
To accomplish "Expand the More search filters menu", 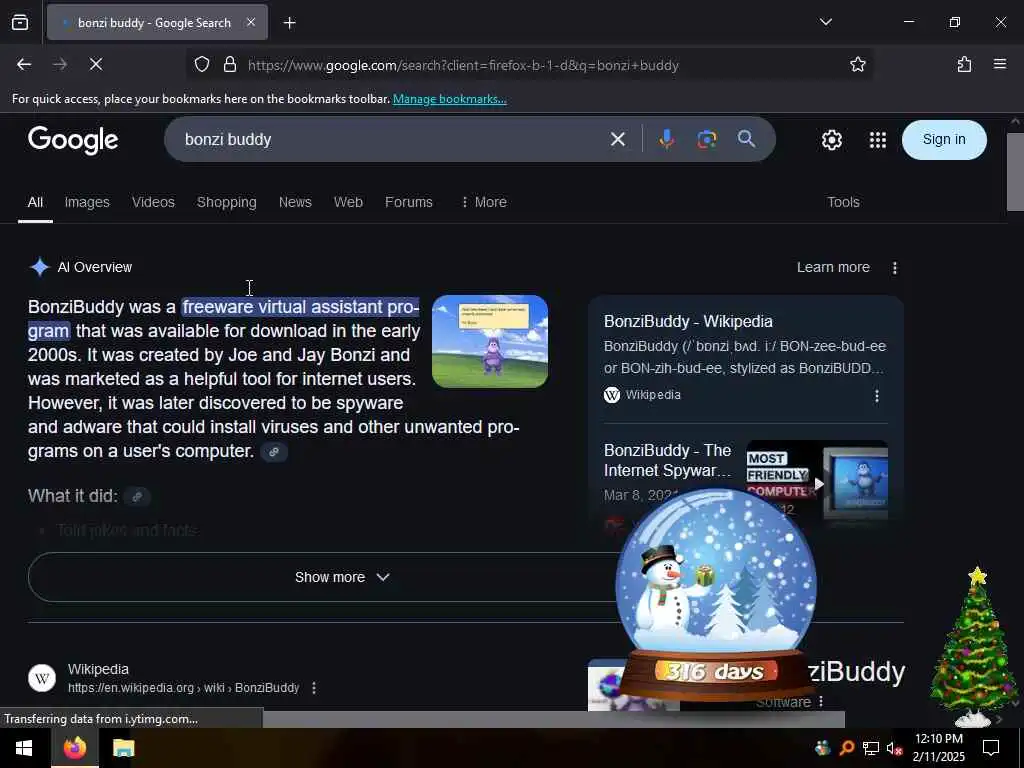I will 483,202.
